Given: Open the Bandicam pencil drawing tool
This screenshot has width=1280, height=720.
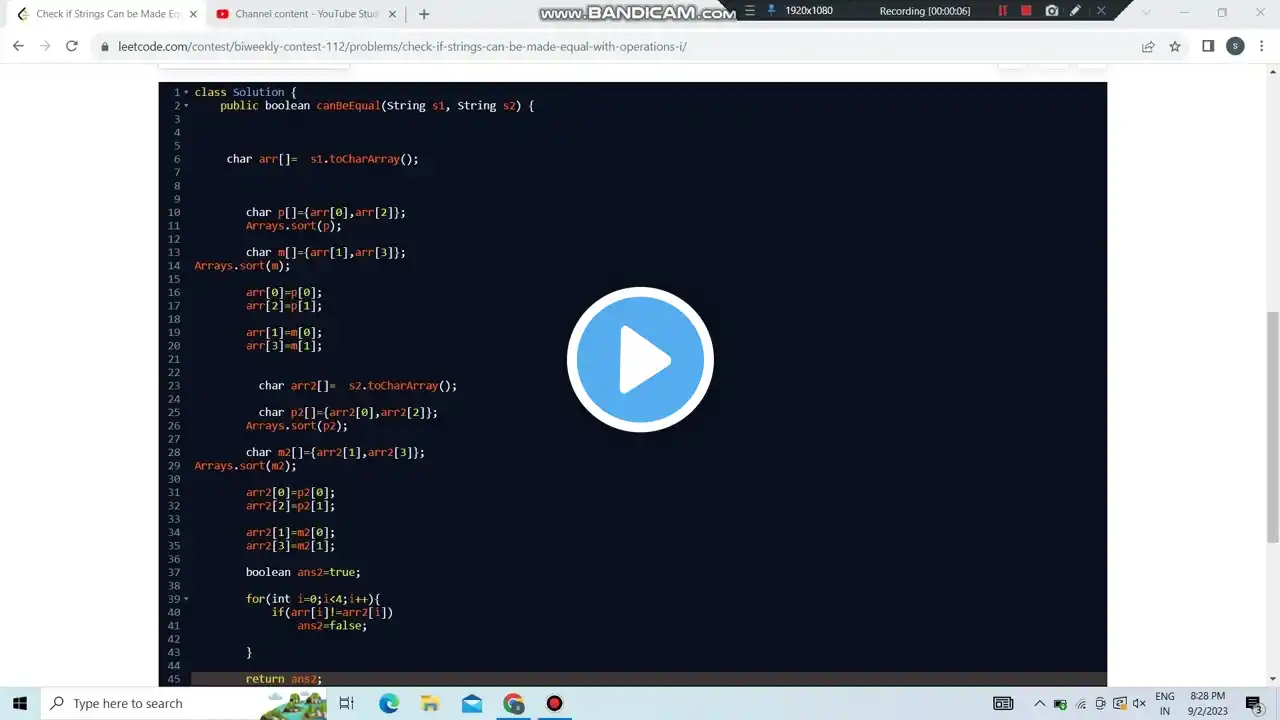Looking at the screenshot, I should point(1076,11).
